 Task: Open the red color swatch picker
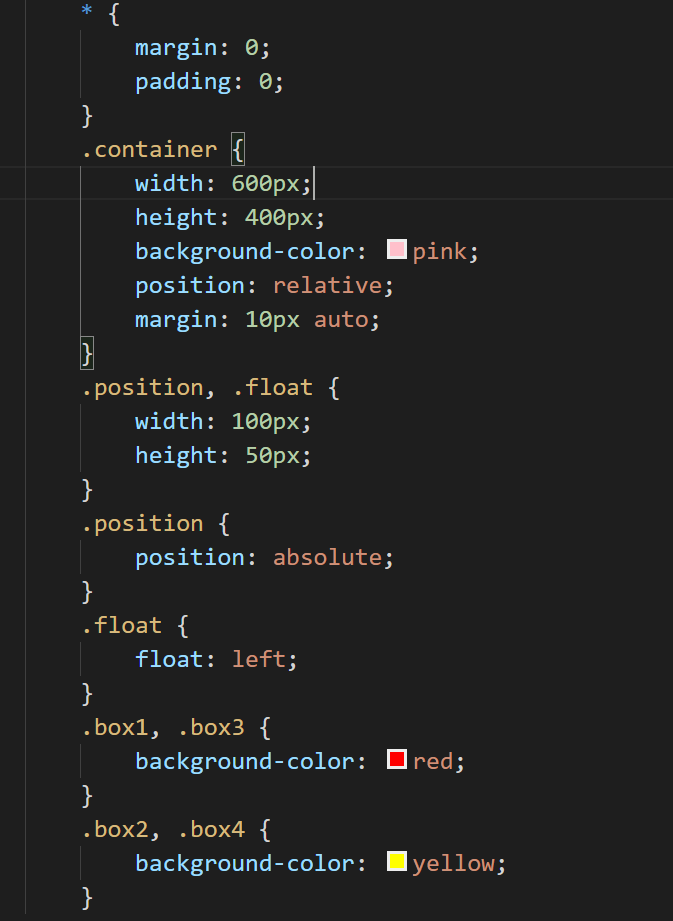click(x=397, y=759)
